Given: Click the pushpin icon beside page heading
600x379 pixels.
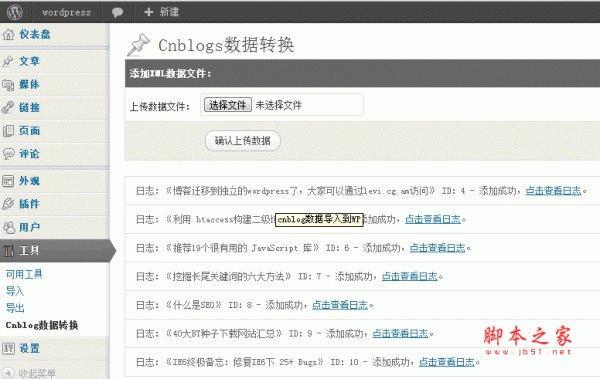Looking at the screenshot, I should (x=138, y=44).
